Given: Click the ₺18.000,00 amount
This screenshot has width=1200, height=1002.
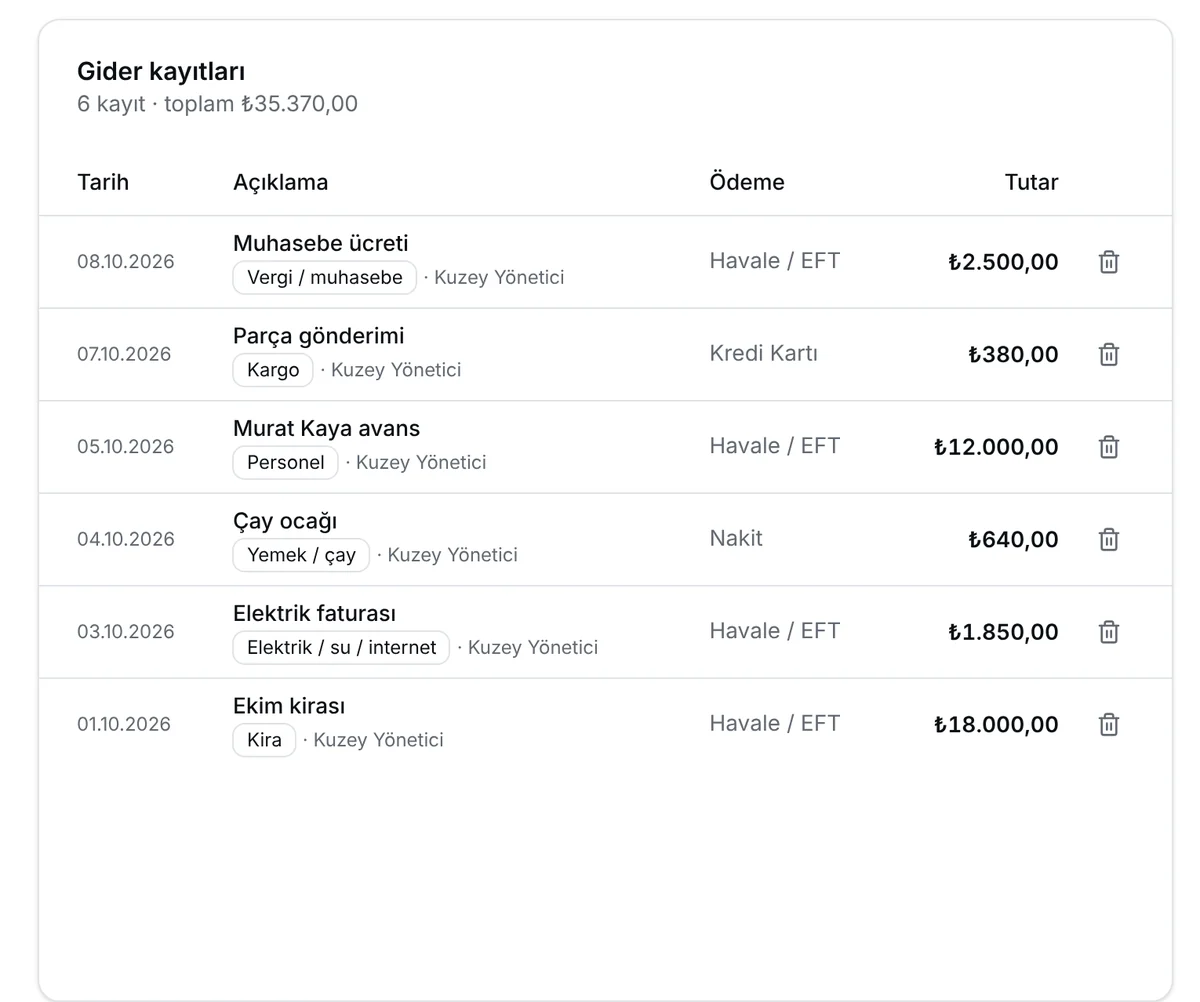Looking at the screenshot, I should point(996,724).
